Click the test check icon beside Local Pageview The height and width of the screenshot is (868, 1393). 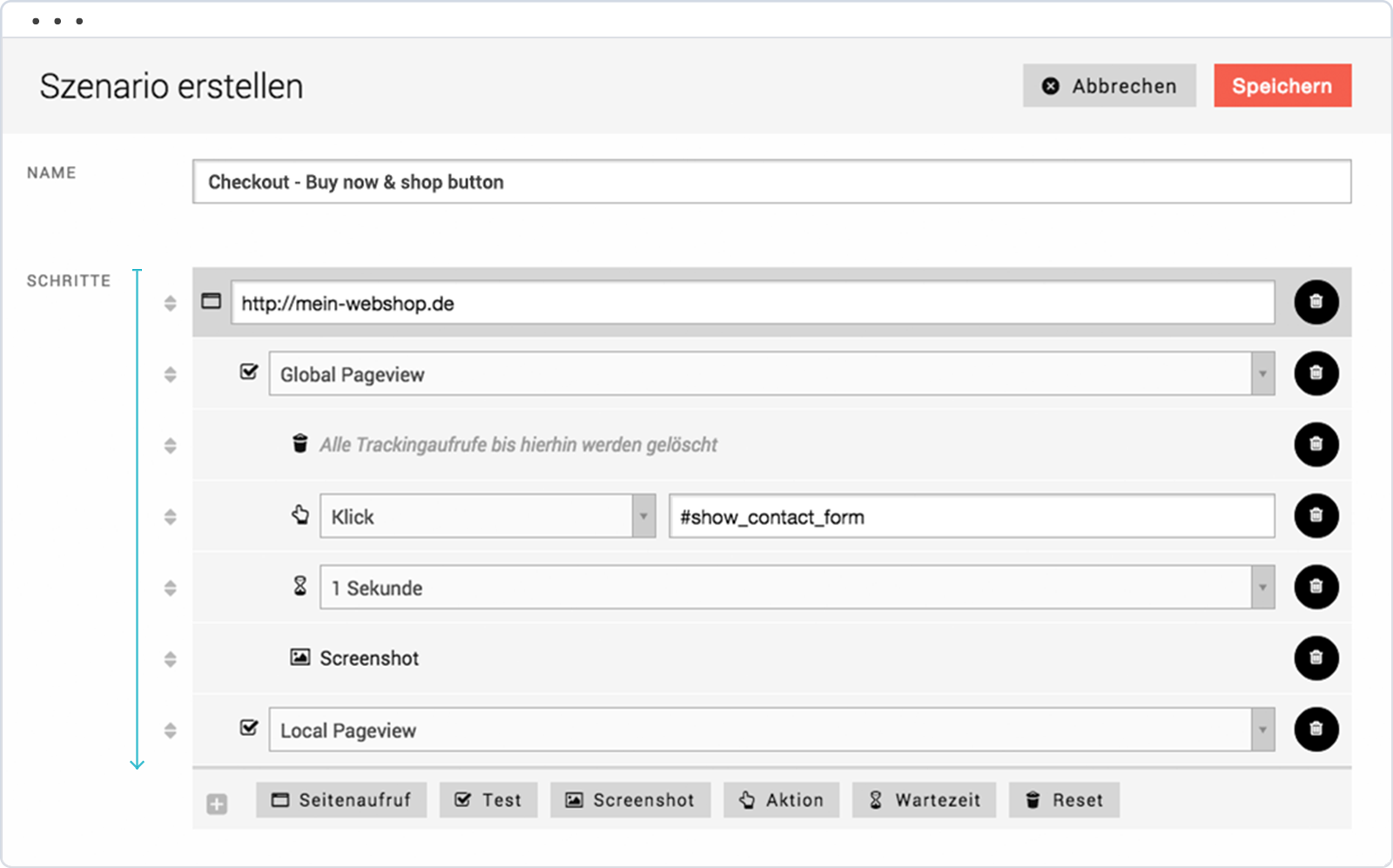pyautogui.click(x=249, y=727)
